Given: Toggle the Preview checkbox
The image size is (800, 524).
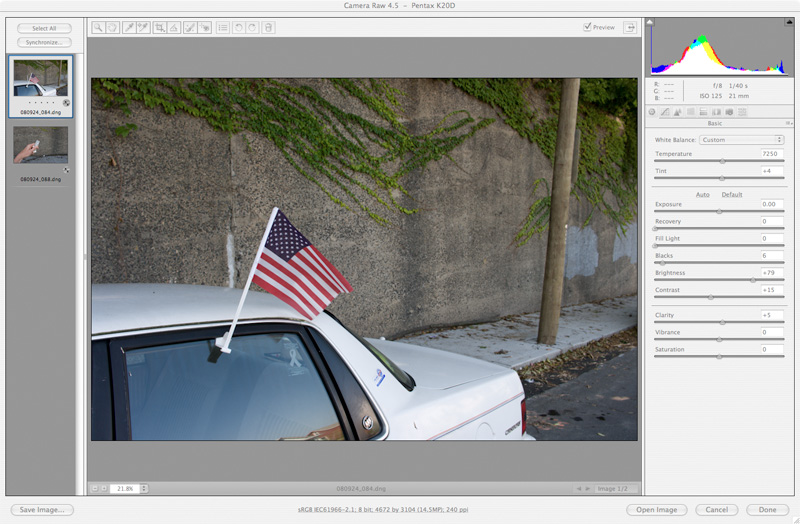Looking at the screenshot, I should coord(588,27).
